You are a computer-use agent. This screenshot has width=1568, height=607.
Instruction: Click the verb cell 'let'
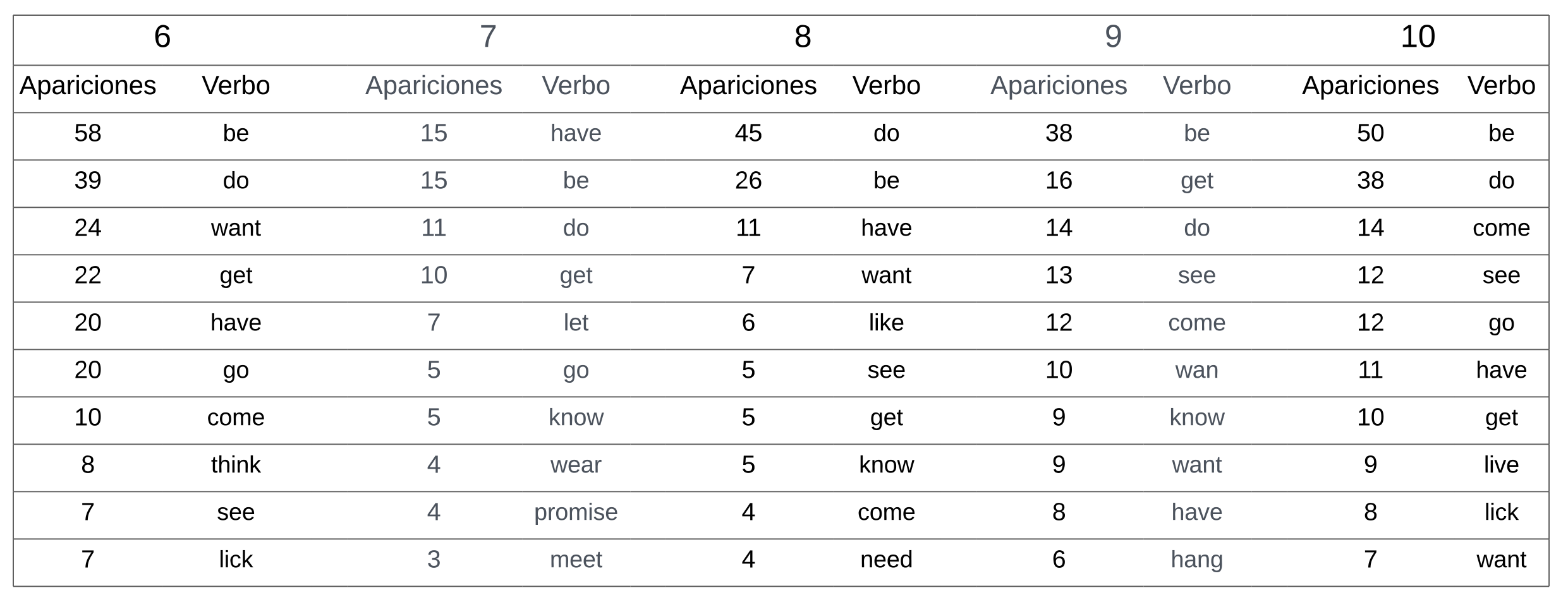pos(576,323)
